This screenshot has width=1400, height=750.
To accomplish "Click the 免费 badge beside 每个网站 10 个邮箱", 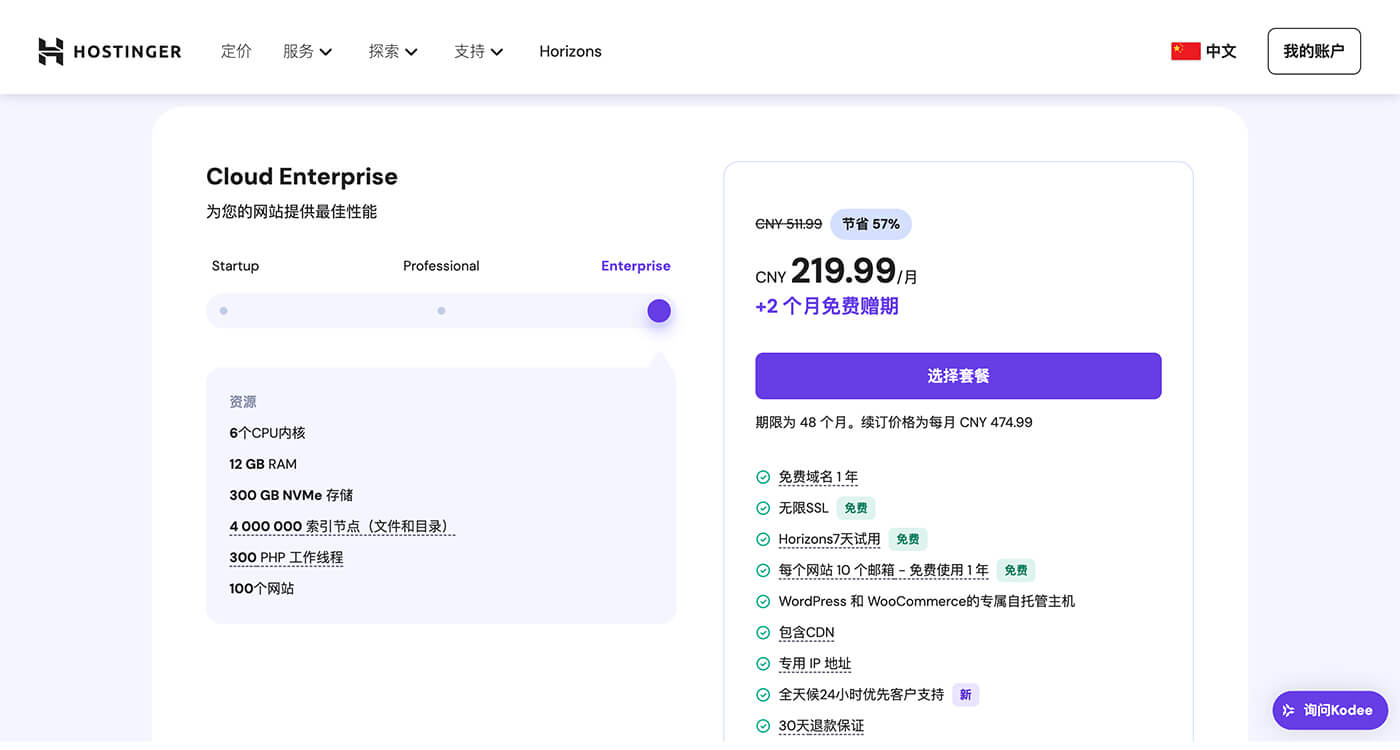I will pyautogui.click(x=1016, y=570).
